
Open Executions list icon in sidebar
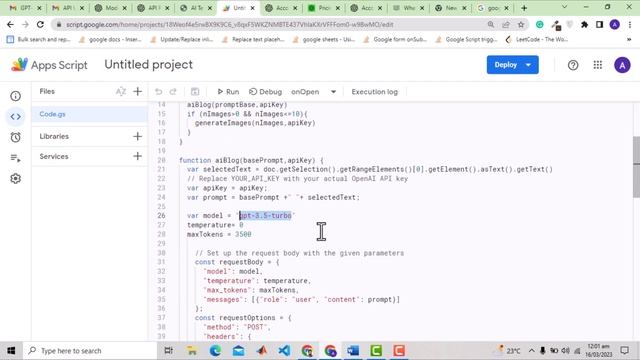16,158
